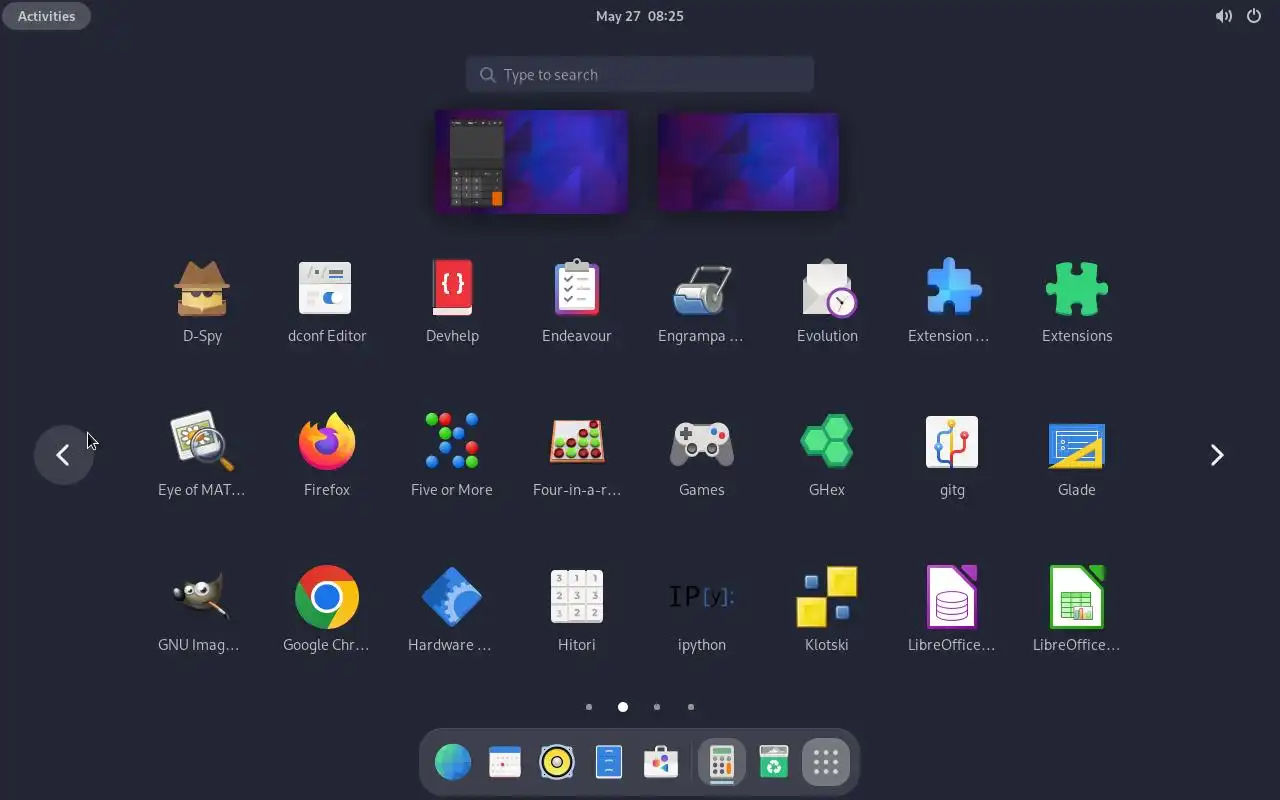The image size is (1280, 800).
Task: Switch to workspace thumbnail showing Calculator
Action: click(532, 161)
